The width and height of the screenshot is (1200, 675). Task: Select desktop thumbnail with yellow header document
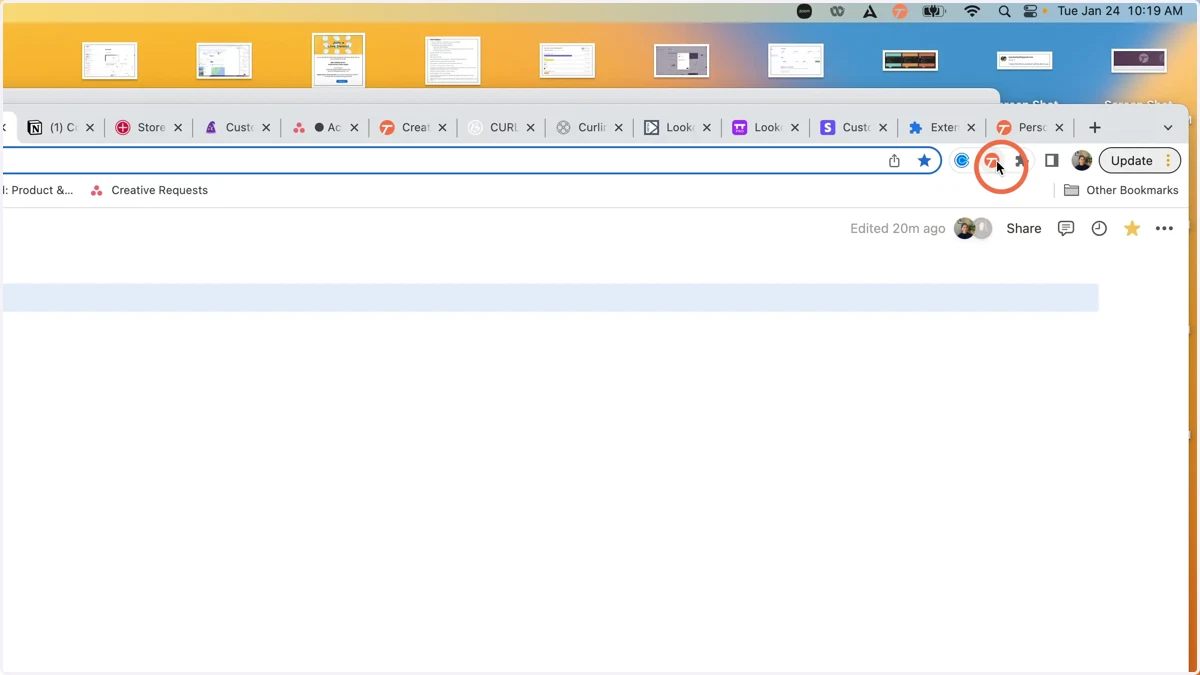[339, 60]
